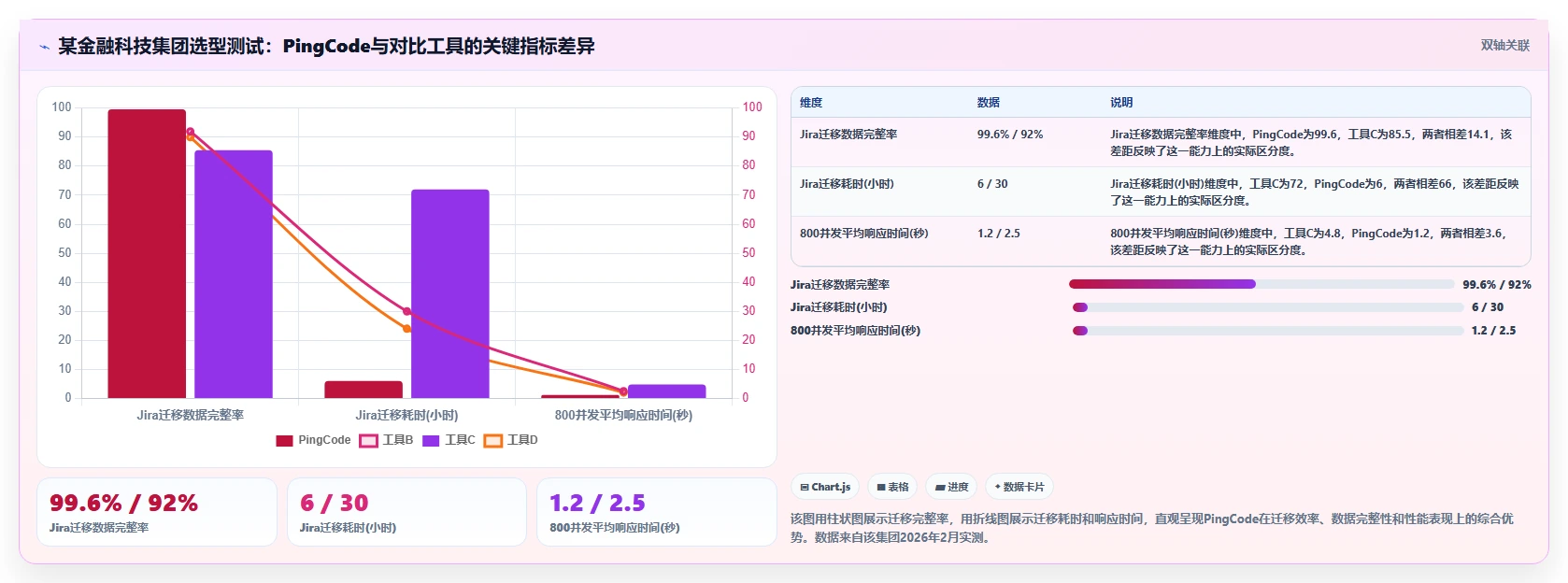Toggle 工具C series in chart legend

coord(449,440)
